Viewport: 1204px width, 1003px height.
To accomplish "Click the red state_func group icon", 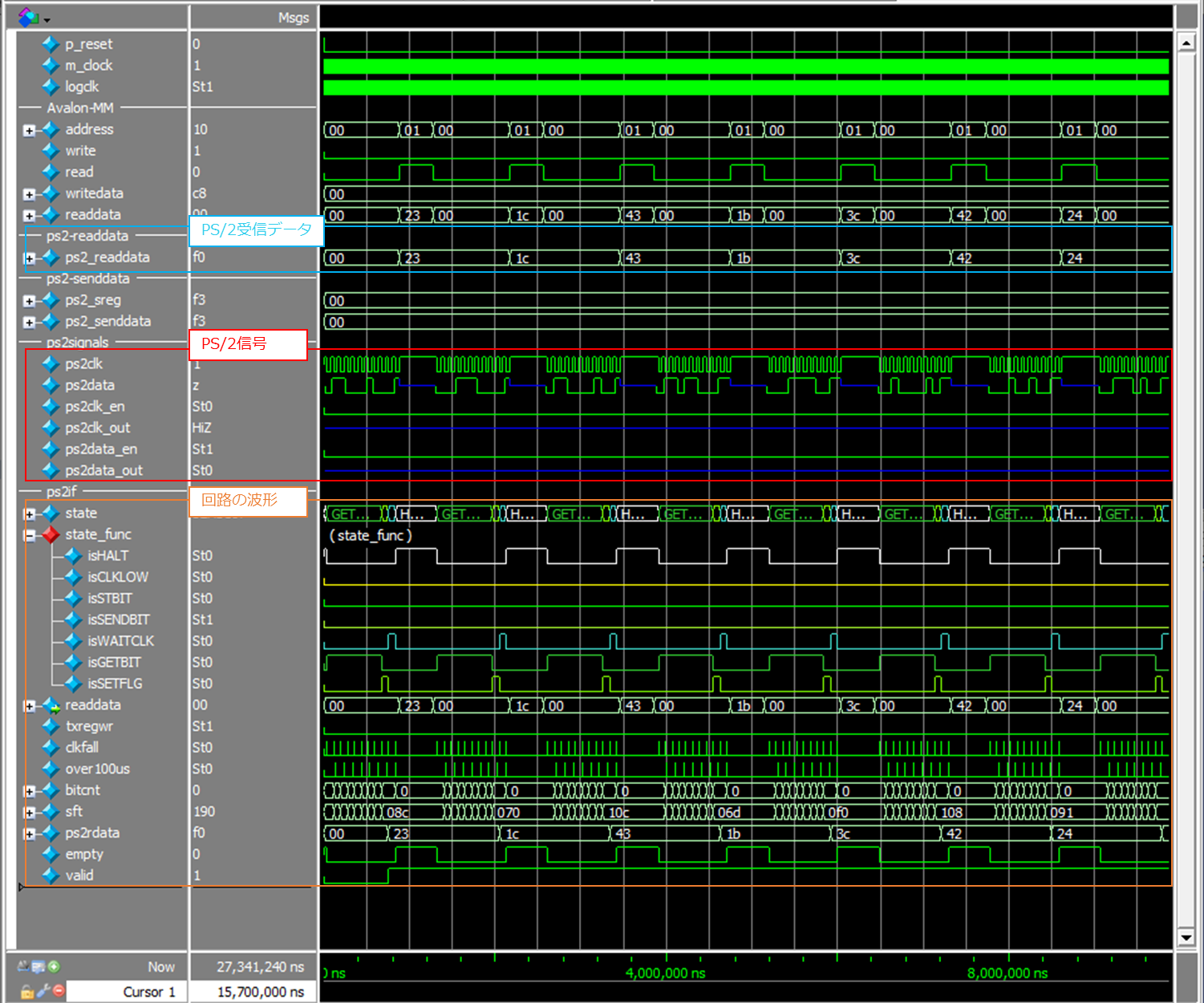I will point(51,534).
